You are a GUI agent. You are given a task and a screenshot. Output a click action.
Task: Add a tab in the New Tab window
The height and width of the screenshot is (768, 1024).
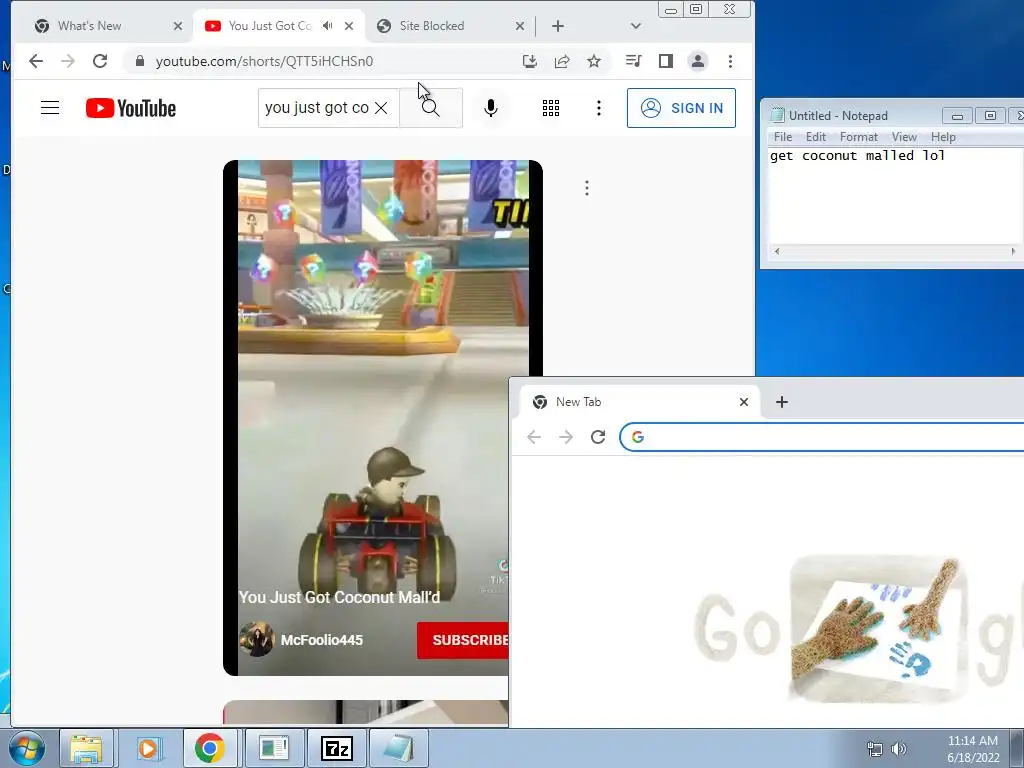point(782,402)
